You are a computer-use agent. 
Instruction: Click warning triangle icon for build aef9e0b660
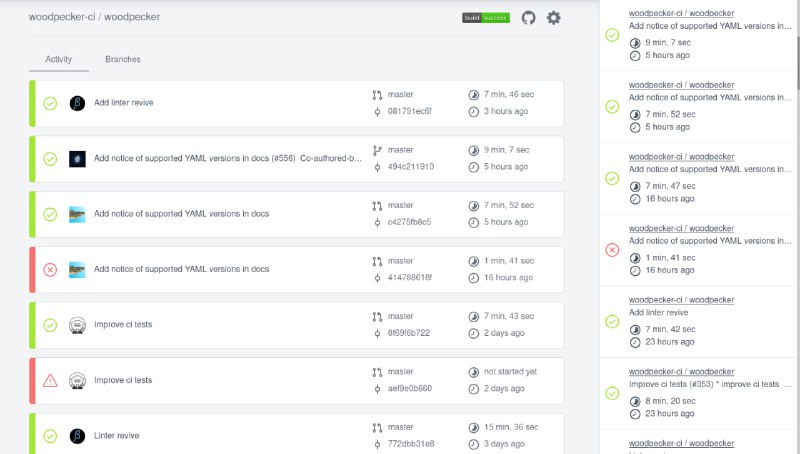click(50, 381)
